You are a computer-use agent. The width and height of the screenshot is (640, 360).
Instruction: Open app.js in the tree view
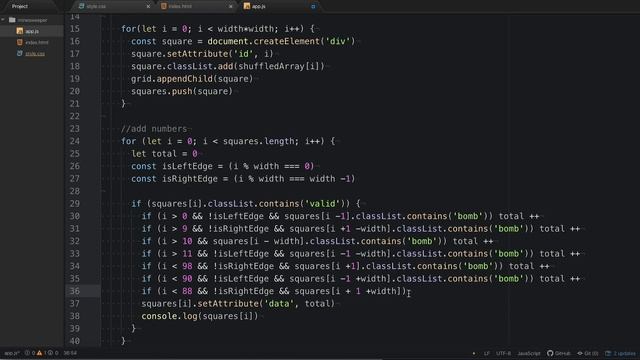(x=32, y=31)
